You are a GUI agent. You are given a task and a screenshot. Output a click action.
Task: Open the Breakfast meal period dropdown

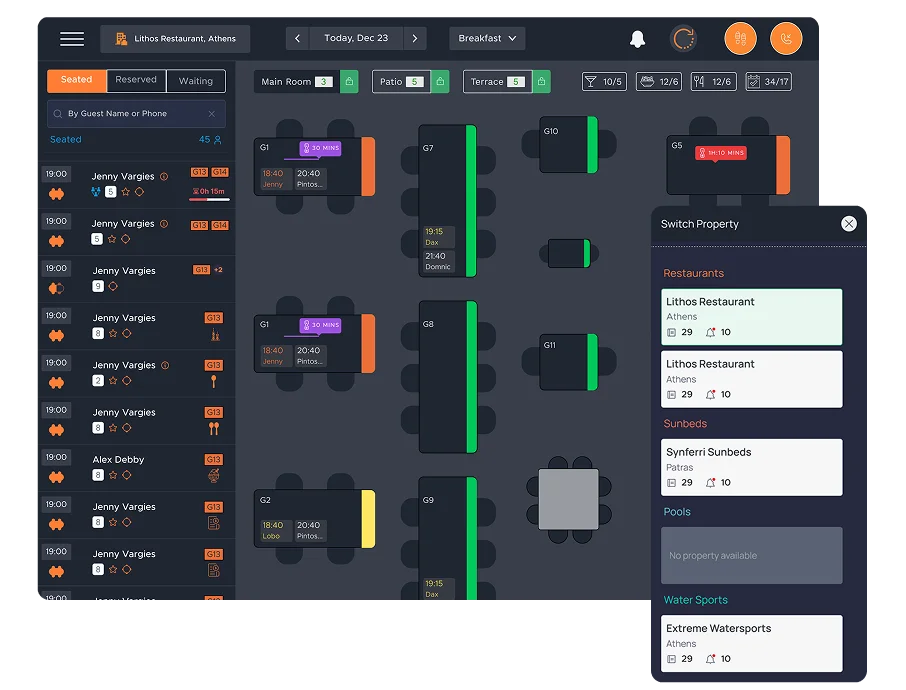(x=487, y=38)
